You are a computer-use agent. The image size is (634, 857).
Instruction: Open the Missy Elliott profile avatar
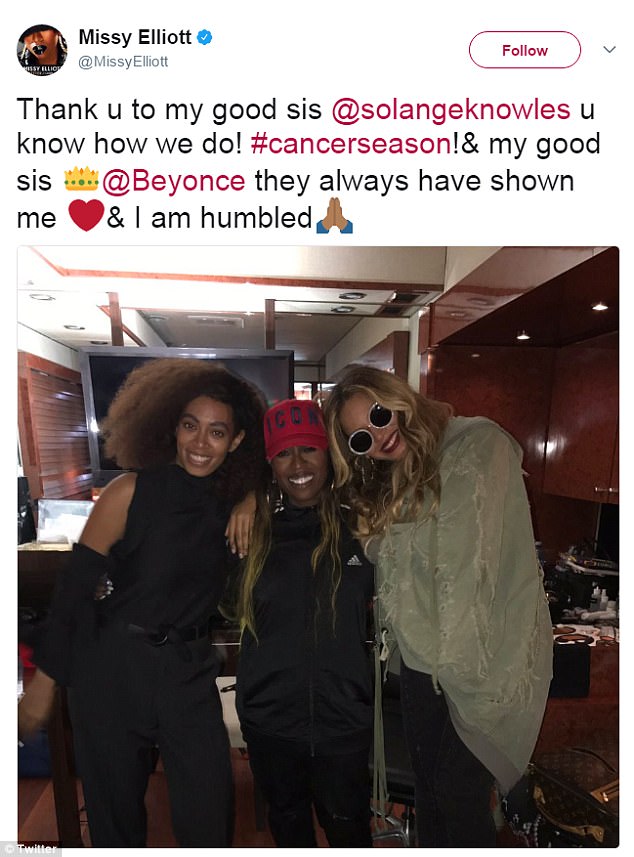click(42, 50)
